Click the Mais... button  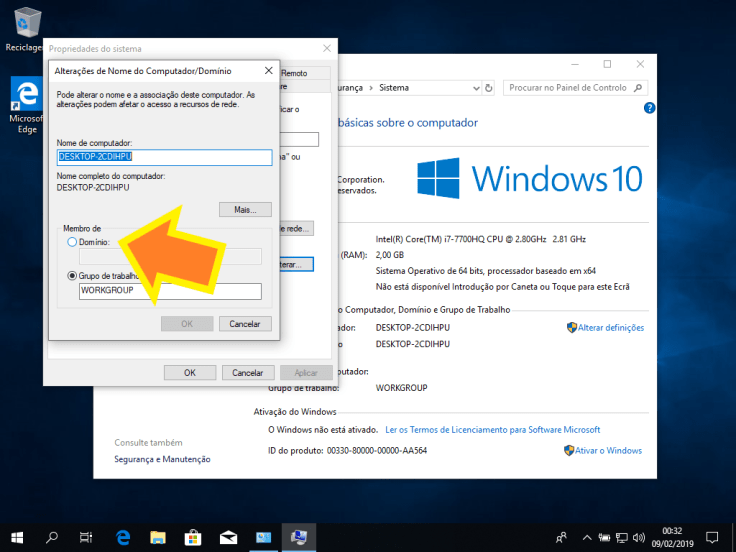click(x=245, y=210)
